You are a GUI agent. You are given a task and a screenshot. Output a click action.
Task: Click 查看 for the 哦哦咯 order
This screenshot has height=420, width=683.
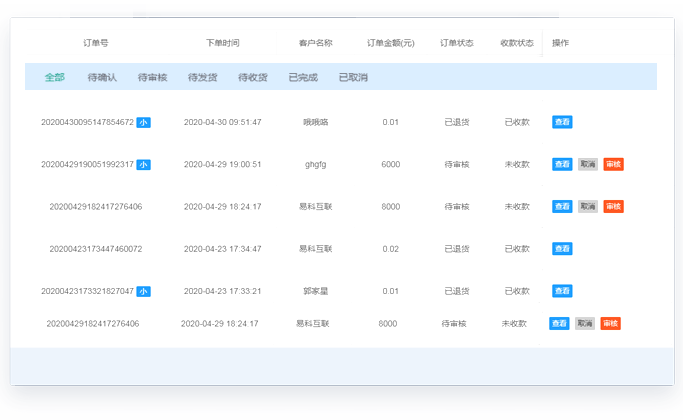pos(562,122)
